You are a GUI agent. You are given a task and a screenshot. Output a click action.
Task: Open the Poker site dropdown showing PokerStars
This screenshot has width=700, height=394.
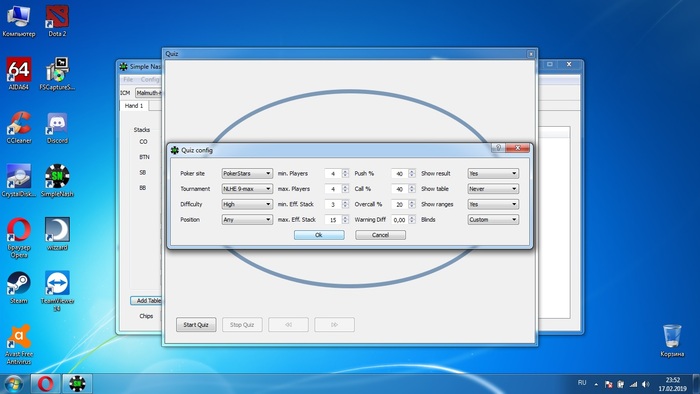247,173
